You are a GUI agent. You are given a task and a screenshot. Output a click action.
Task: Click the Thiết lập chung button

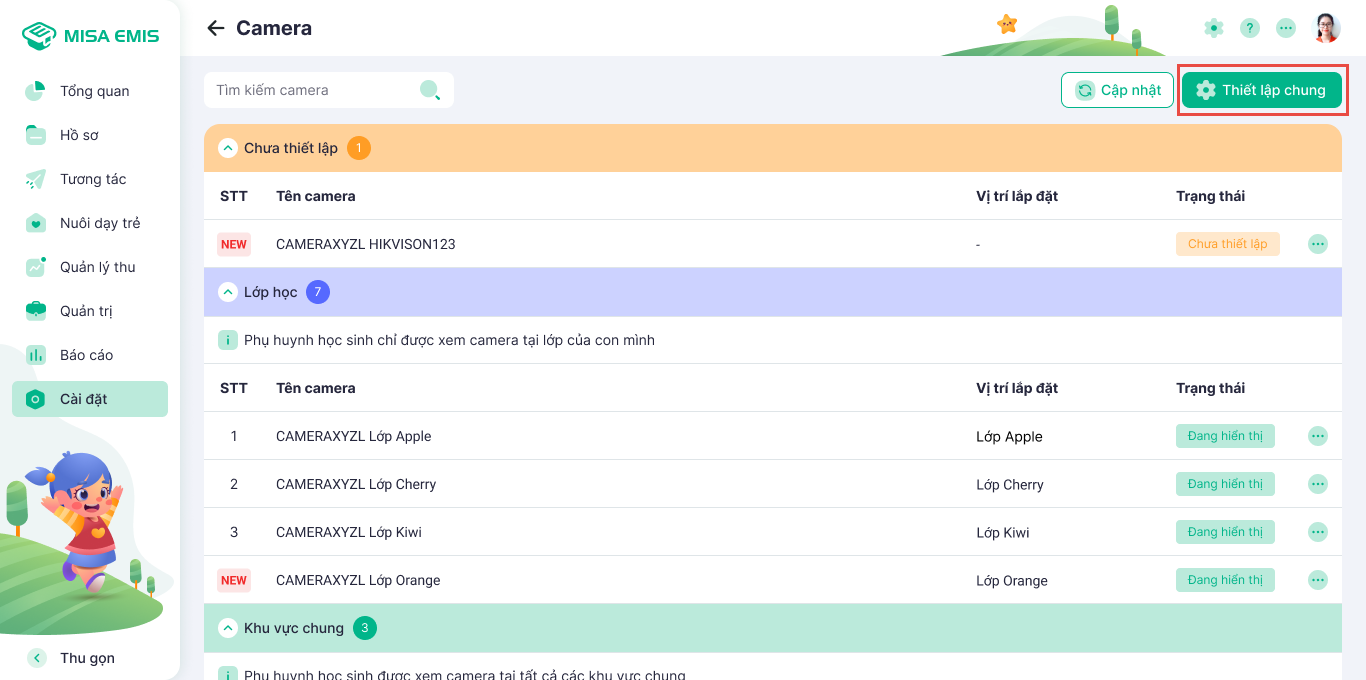click(1261, 90)
